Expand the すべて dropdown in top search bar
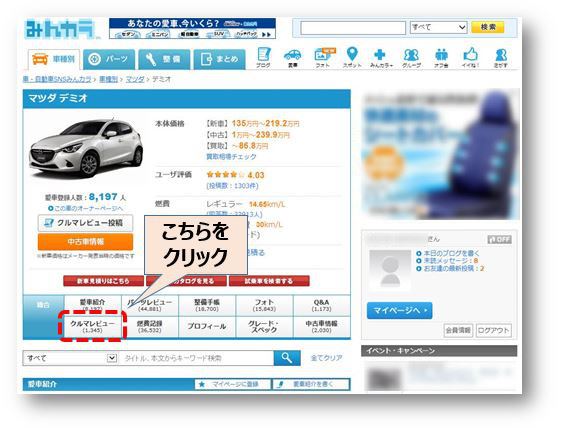The image size is (561, 428). click(x=439, y=27)
